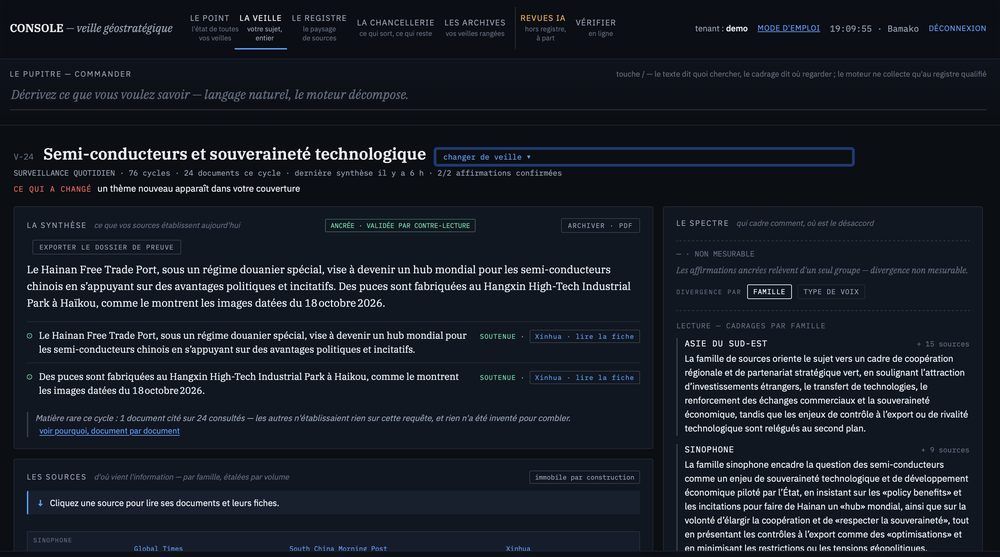Click SINOPHONE family heading in spectre
Image resolution: width=1000 pixels, height=557 pixels.
[709, 450]
